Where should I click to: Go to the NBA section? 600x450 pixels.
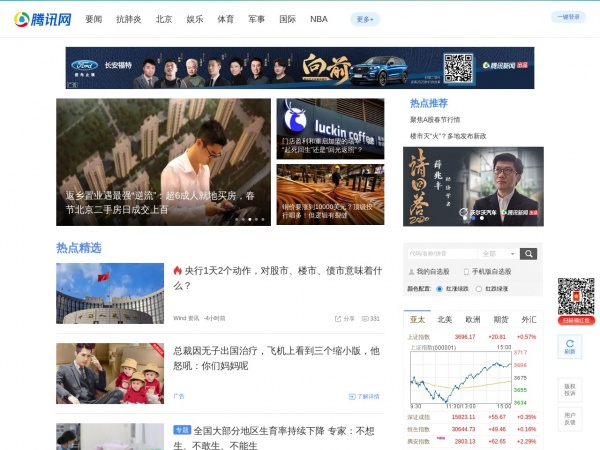point(319,19)
